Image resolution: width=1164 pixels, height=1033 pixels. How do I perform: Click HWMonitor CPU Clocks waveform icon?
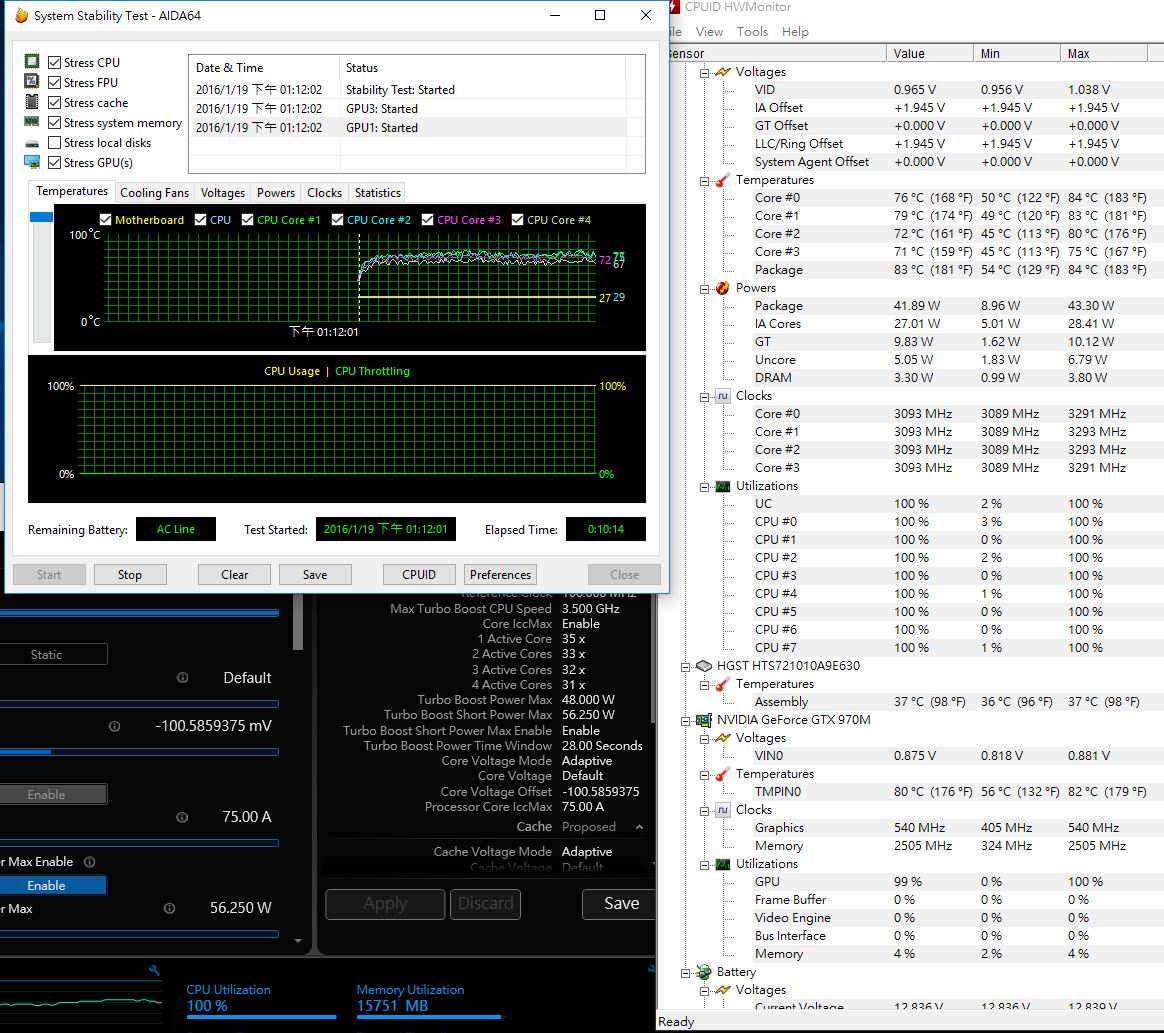tap(723, 396)
